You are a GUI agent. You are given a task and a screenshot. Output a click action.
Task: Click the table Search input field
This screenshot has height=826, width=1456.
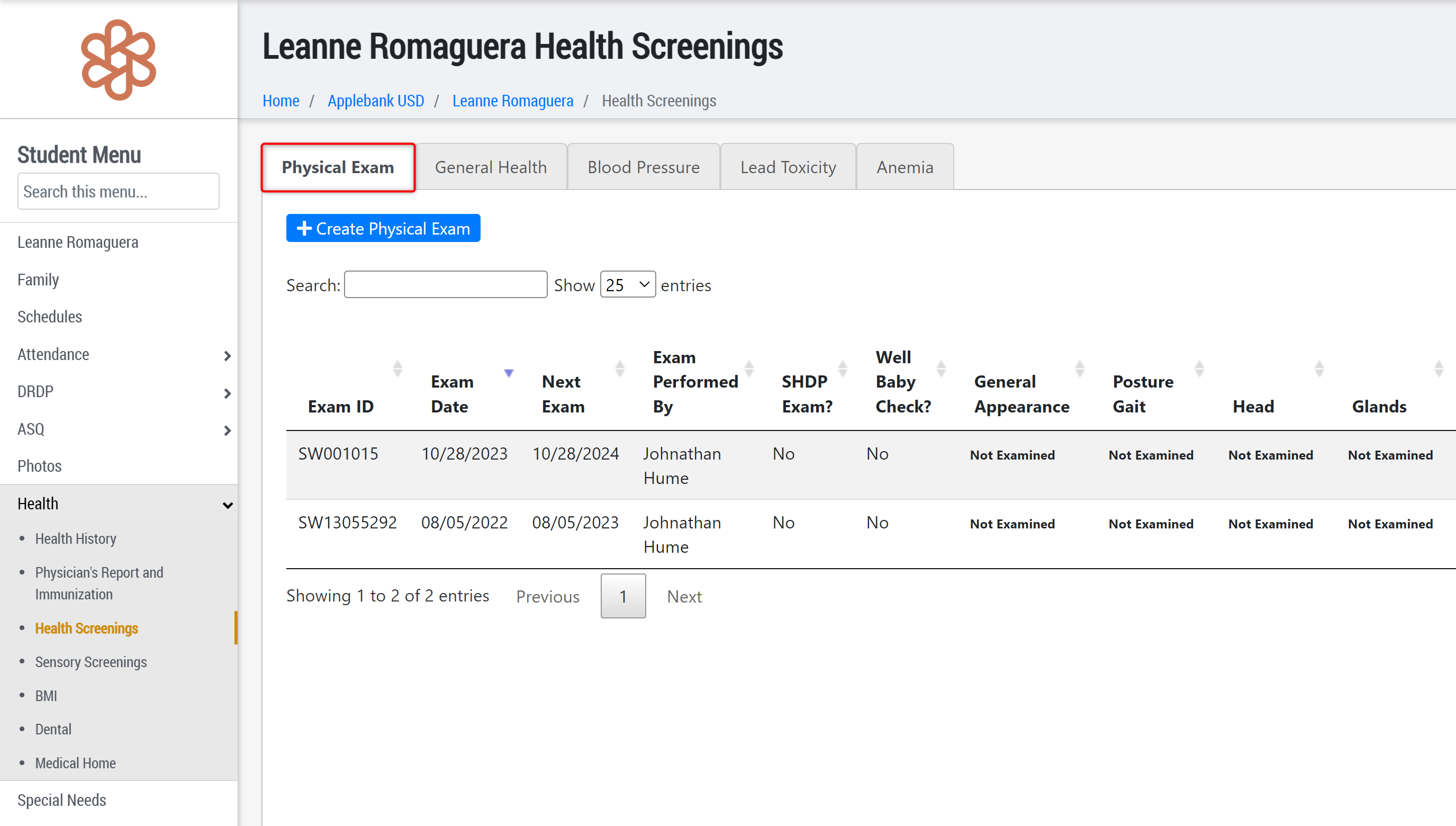point(445,285)
